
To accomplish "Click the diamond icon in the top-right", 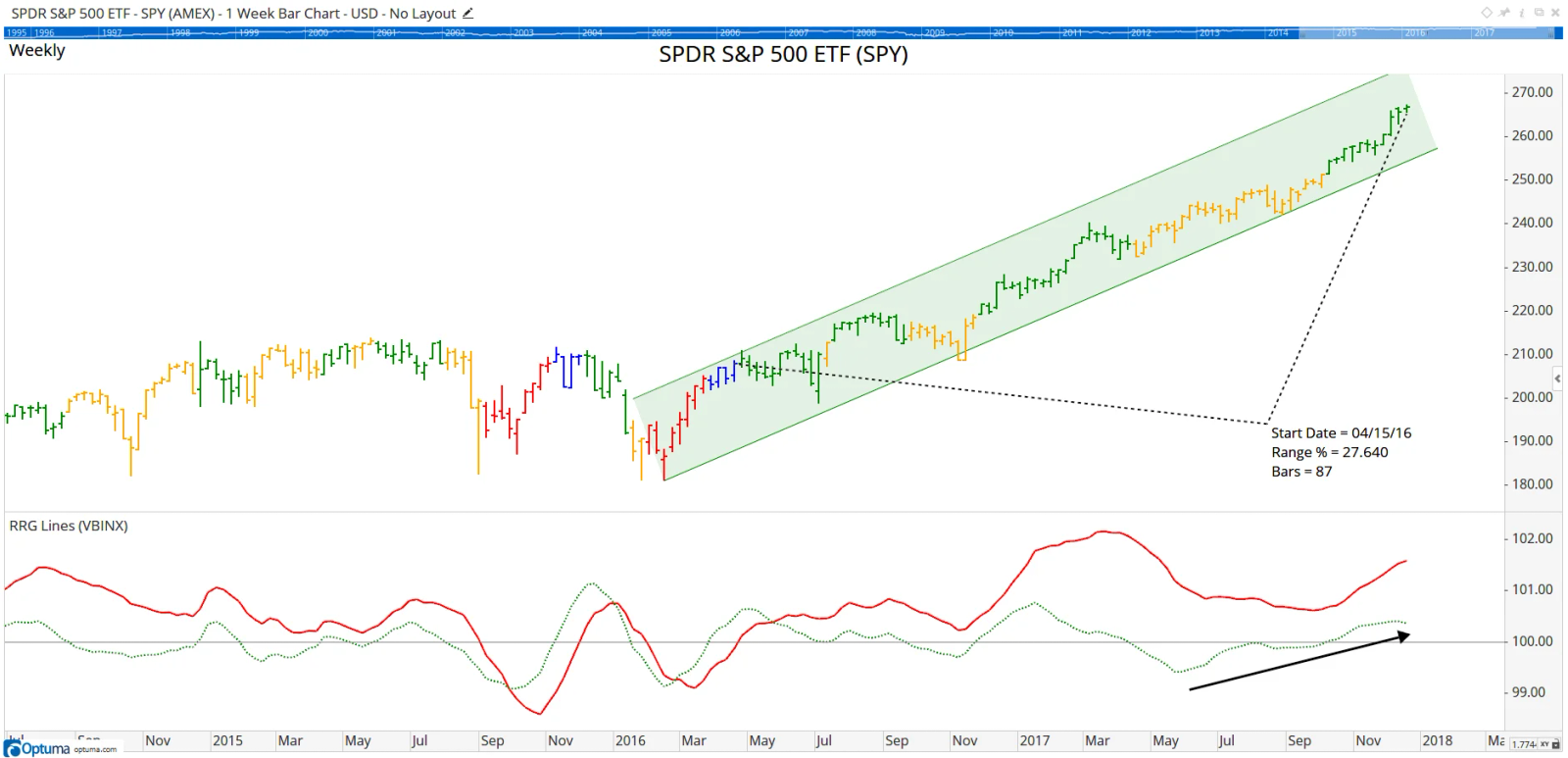I will [x=1487, y=13].
